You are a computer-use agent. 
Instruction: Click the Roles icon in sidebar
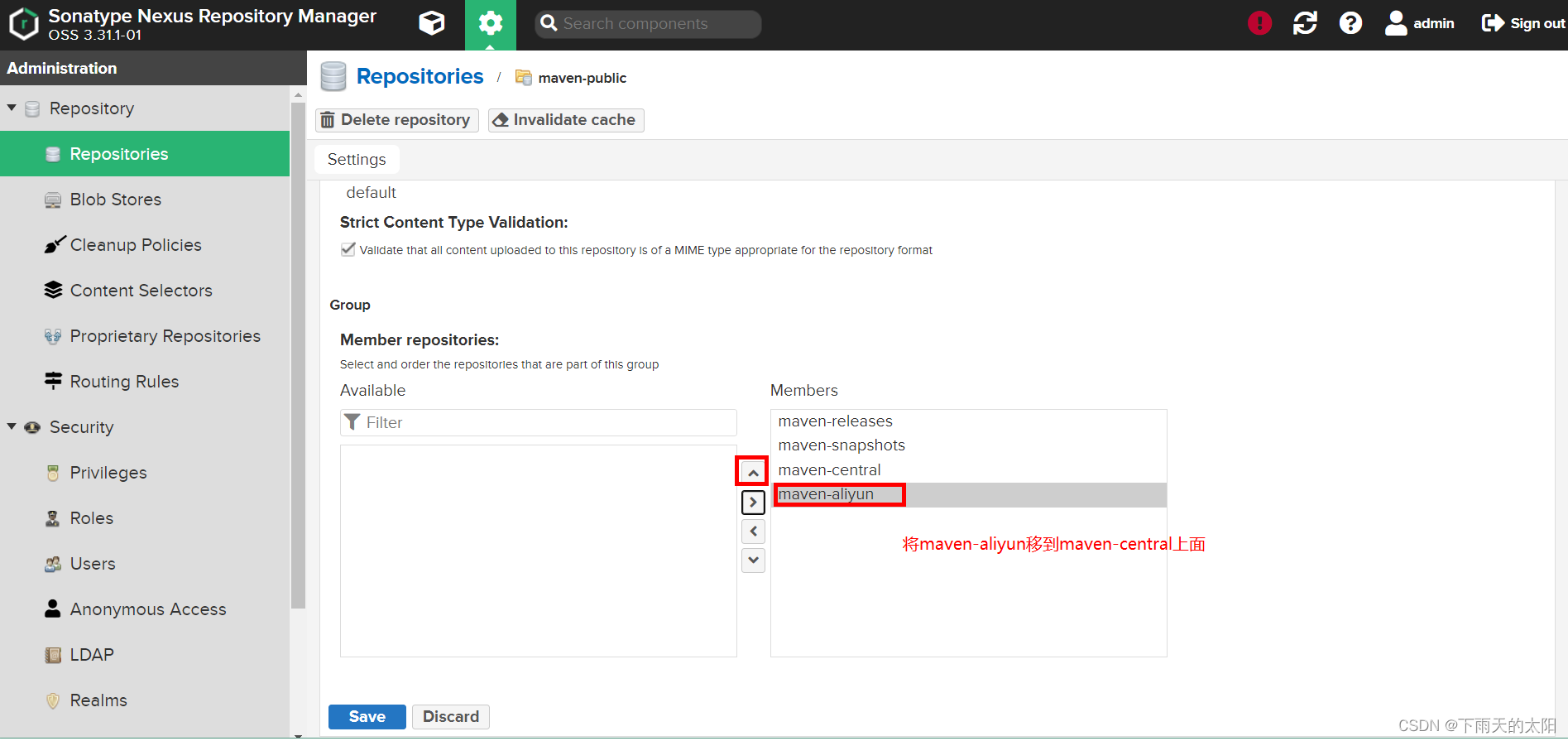tap(53, 518)
